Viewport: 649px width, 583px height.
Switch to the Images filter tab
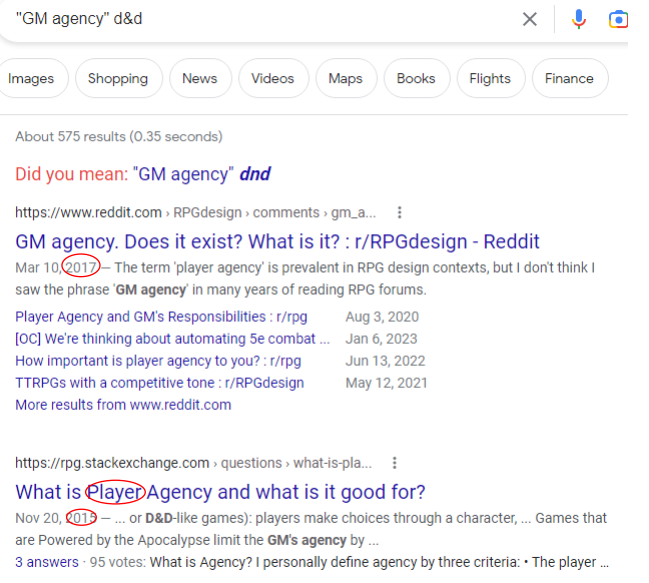click(x=34, y=79)
